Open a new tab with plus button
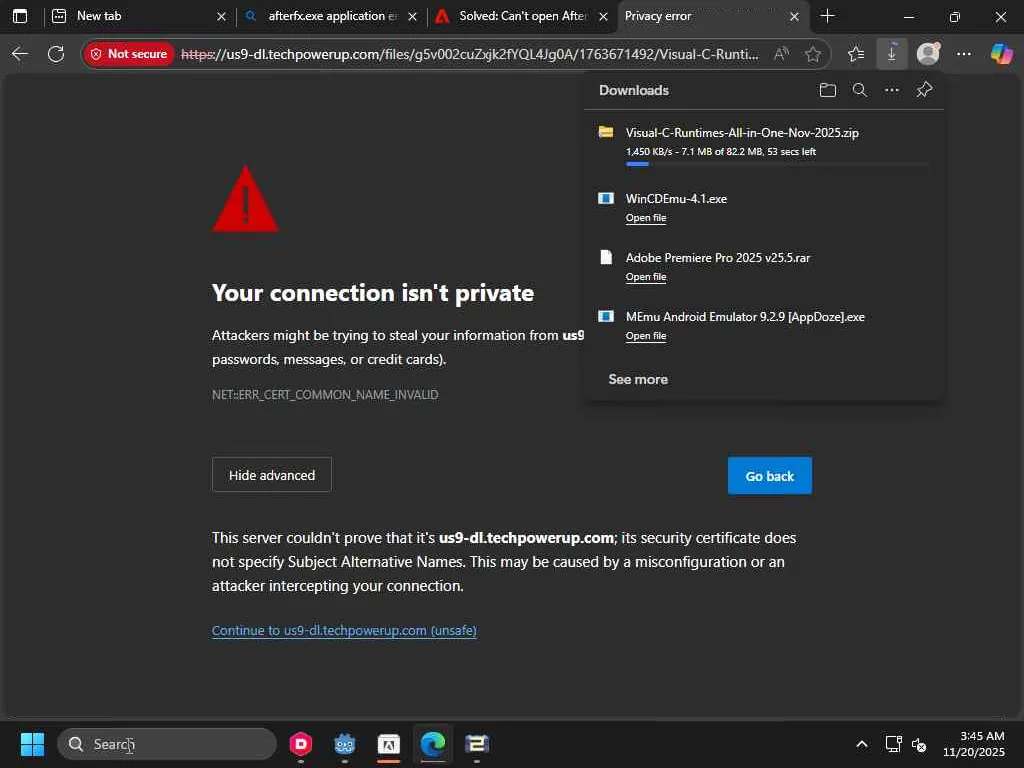 pos(827,16)
